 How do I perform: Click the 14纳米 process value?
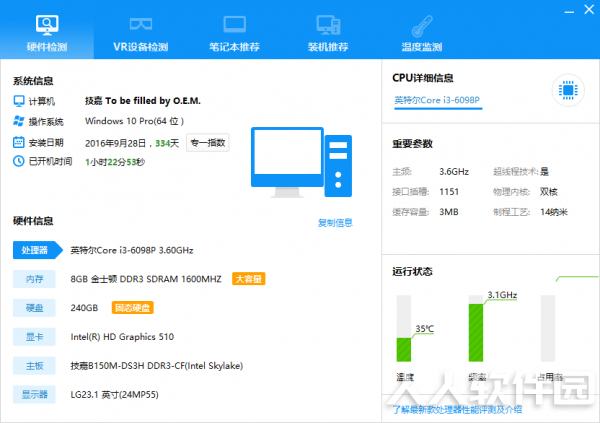[x=554, y=212]
